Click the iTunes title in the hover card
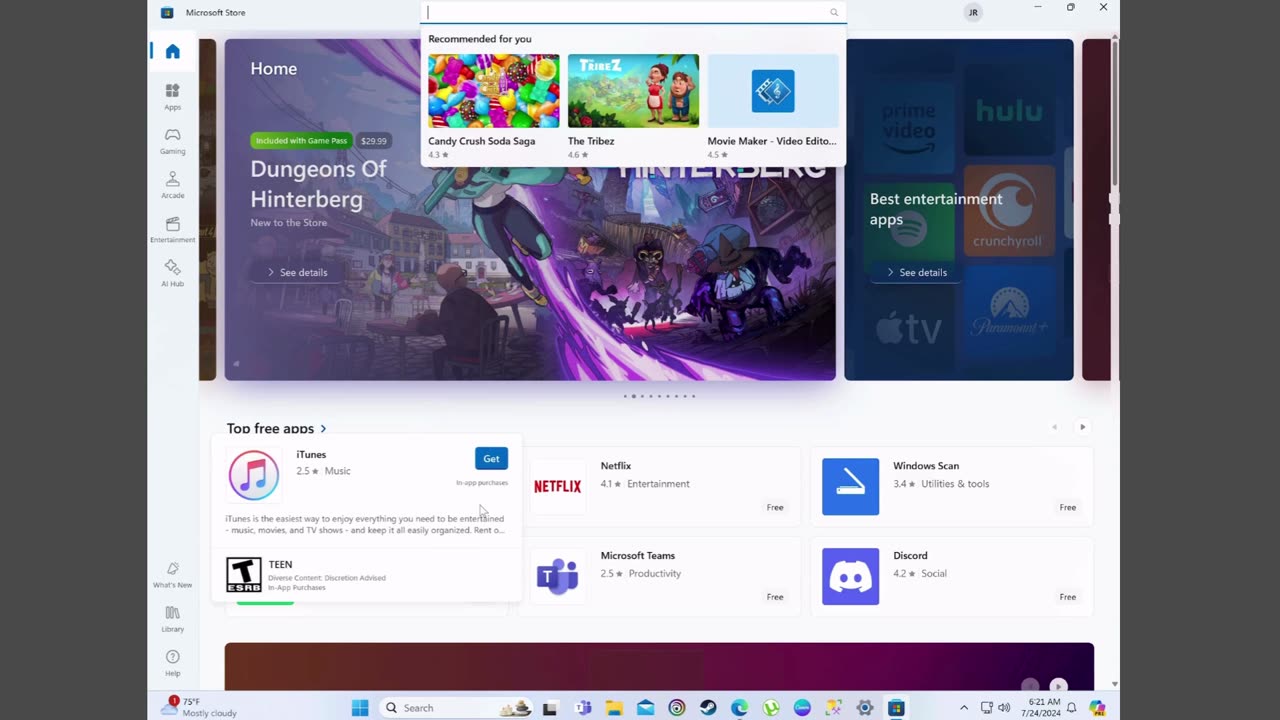This screenshot has height=720, width=1280. [x=311, y=454]
